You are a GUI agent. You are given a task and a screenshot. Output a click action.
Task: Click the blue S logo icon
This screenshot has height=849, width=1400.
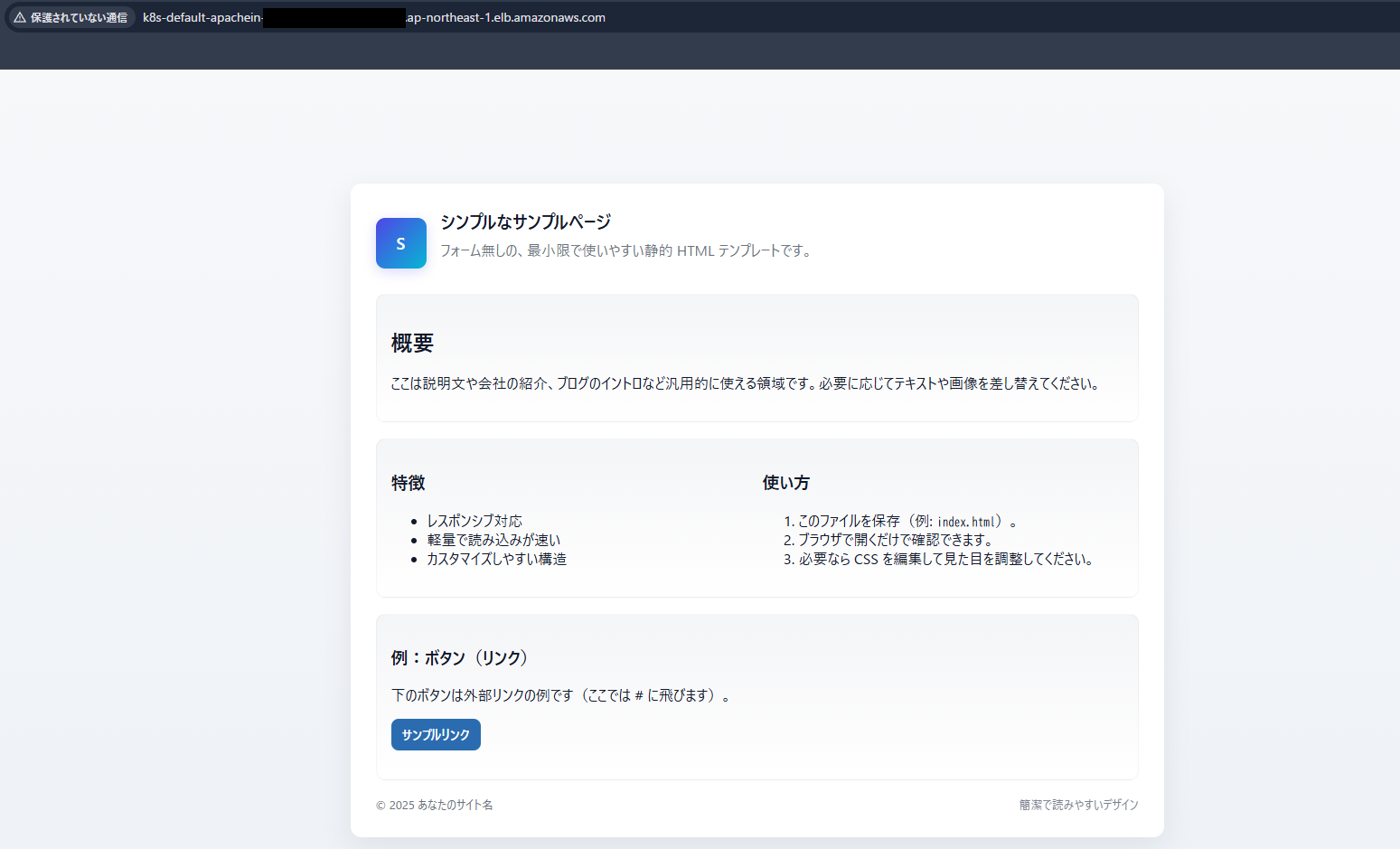[x=400, y=243]
